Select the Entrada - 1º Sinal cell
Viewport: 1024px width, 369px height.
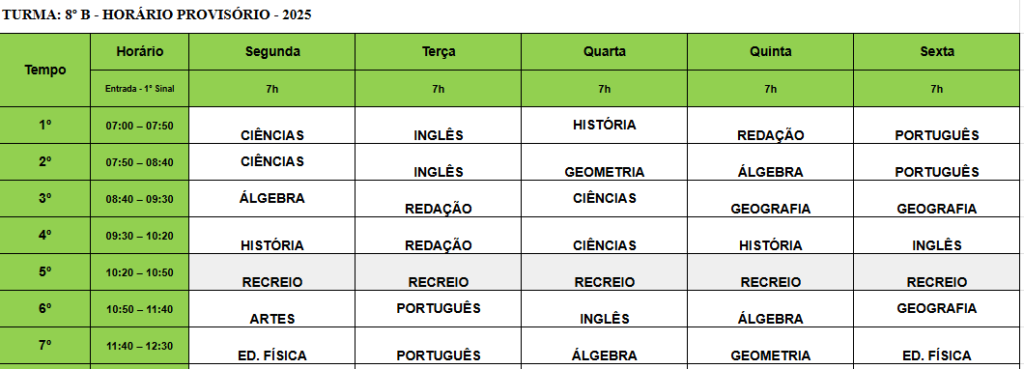pyautogui.click(x=140, y=89)
